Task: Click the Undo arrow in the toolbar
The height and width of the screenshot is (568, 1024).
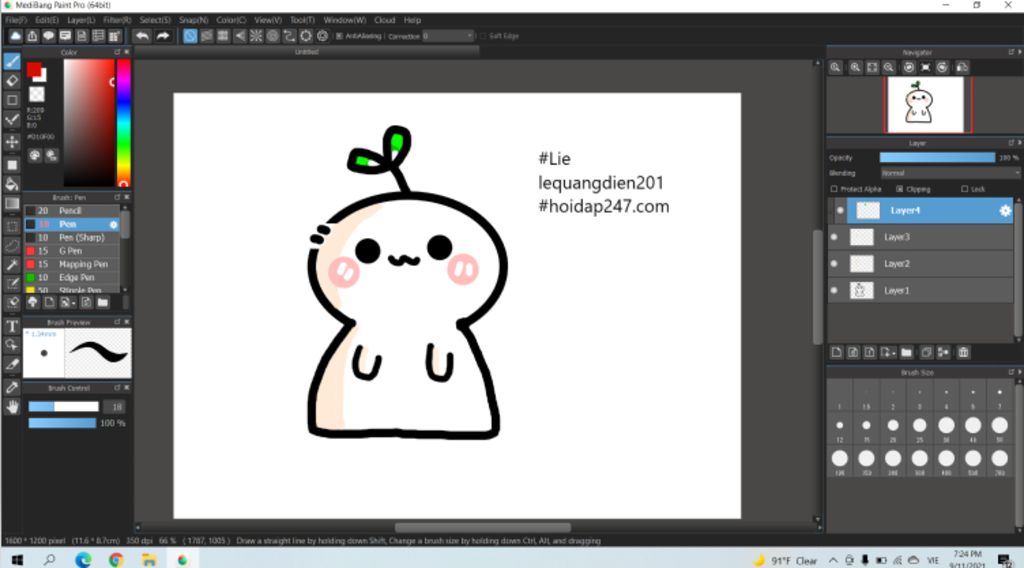Action: pos(142,36)
